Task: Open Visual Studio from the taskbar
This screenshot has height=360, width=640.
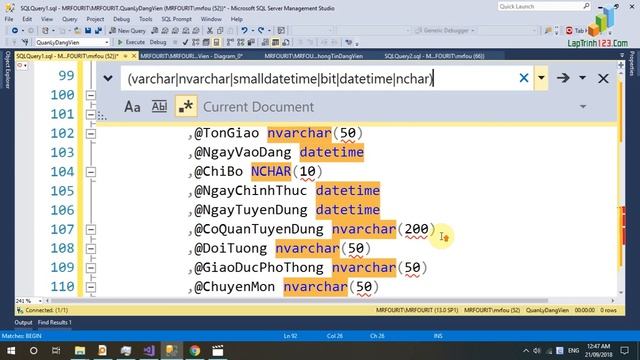Action: click(x=149, y=351)
